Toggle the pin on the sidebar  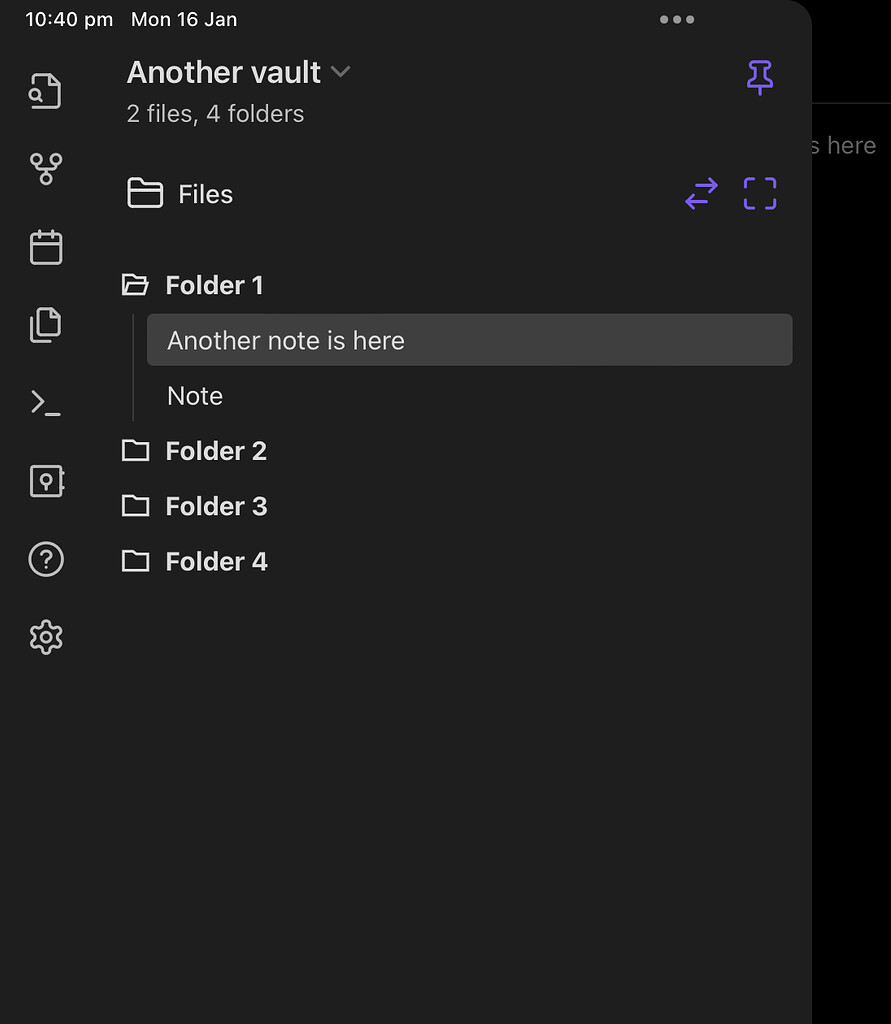pos(760,76)
